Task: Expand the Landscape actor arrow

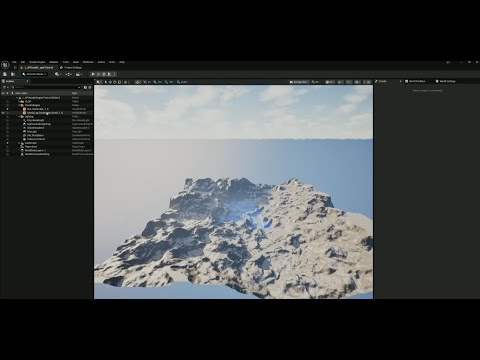Action: (19, 143)
